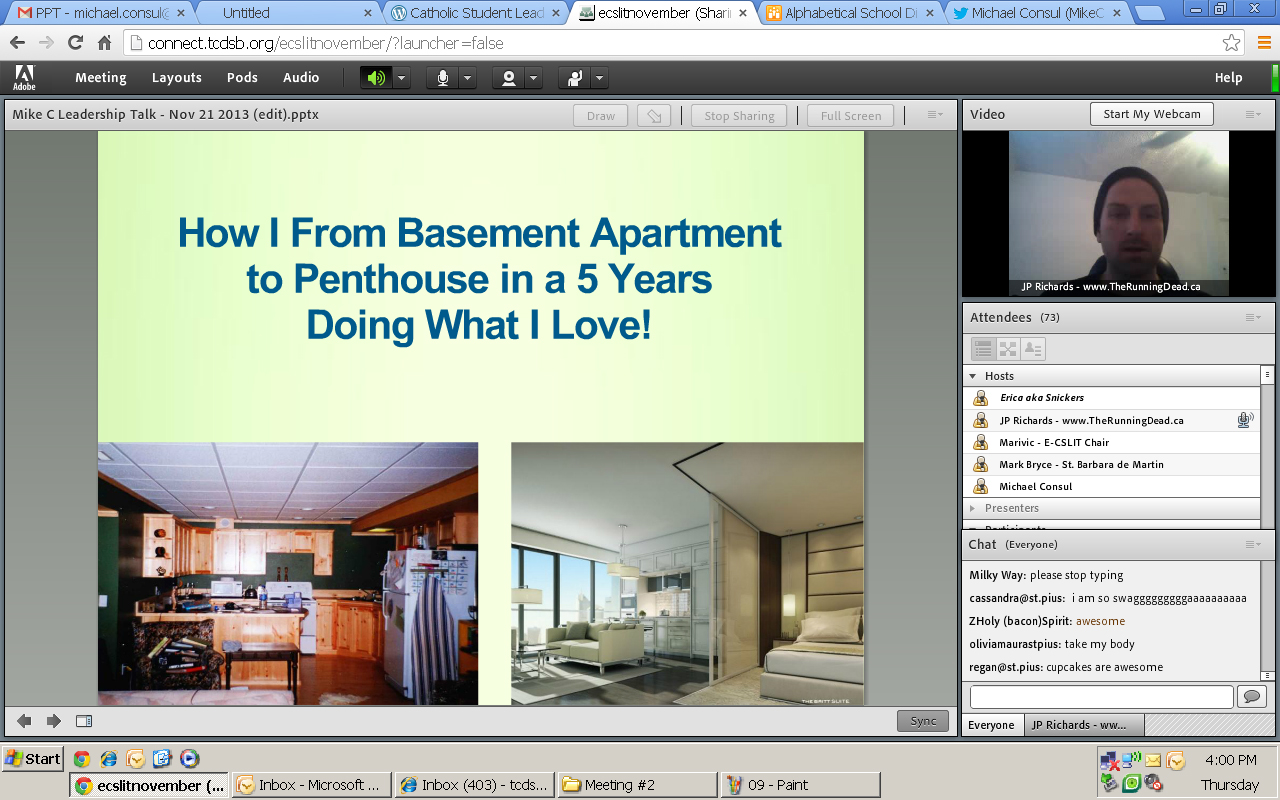The height and width of the screenshot is (800, 1280).
Task: Click the raise hand status icon
Action: 575,78
